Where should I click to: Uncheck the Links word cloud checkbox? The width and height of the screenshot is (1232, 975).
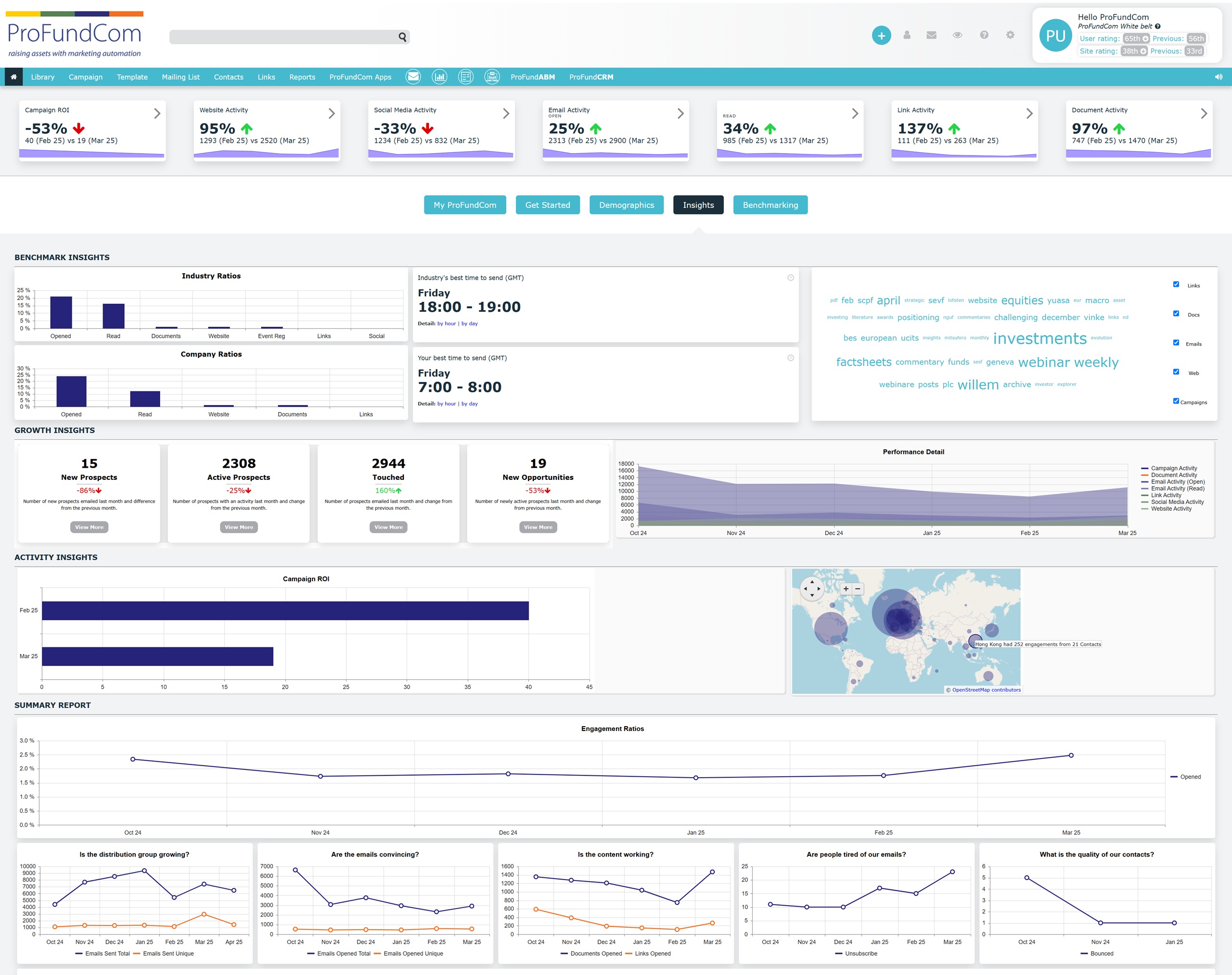[1176, 284]
